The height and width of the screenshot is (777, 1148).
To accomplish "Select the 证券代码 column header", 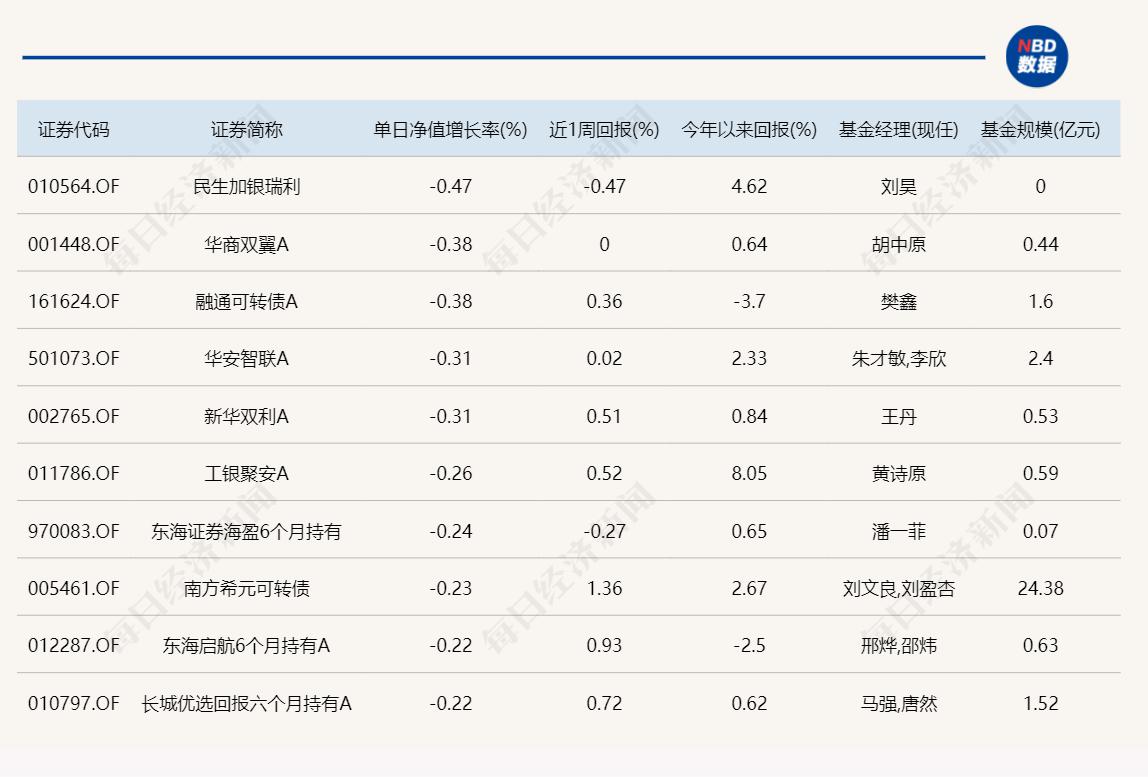I will [73, 130].
